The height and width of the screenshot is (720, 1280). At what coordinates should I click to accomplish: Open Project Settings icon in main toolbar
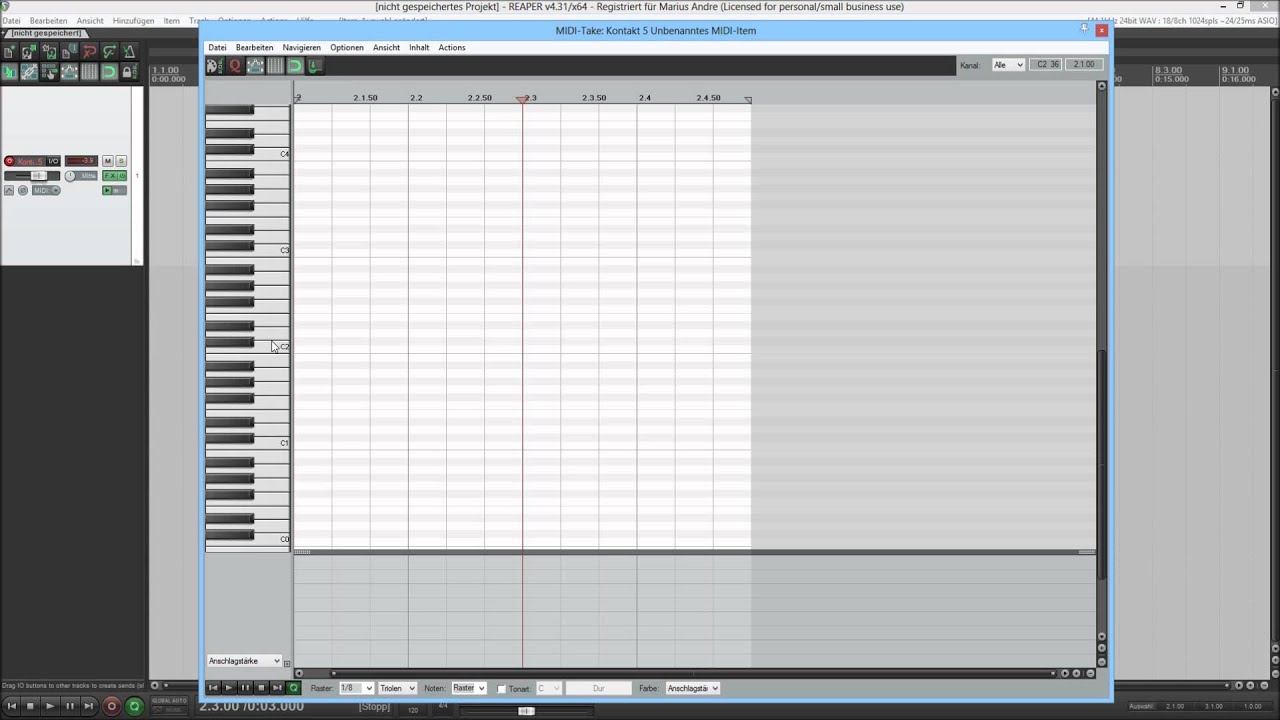(69, 51)
